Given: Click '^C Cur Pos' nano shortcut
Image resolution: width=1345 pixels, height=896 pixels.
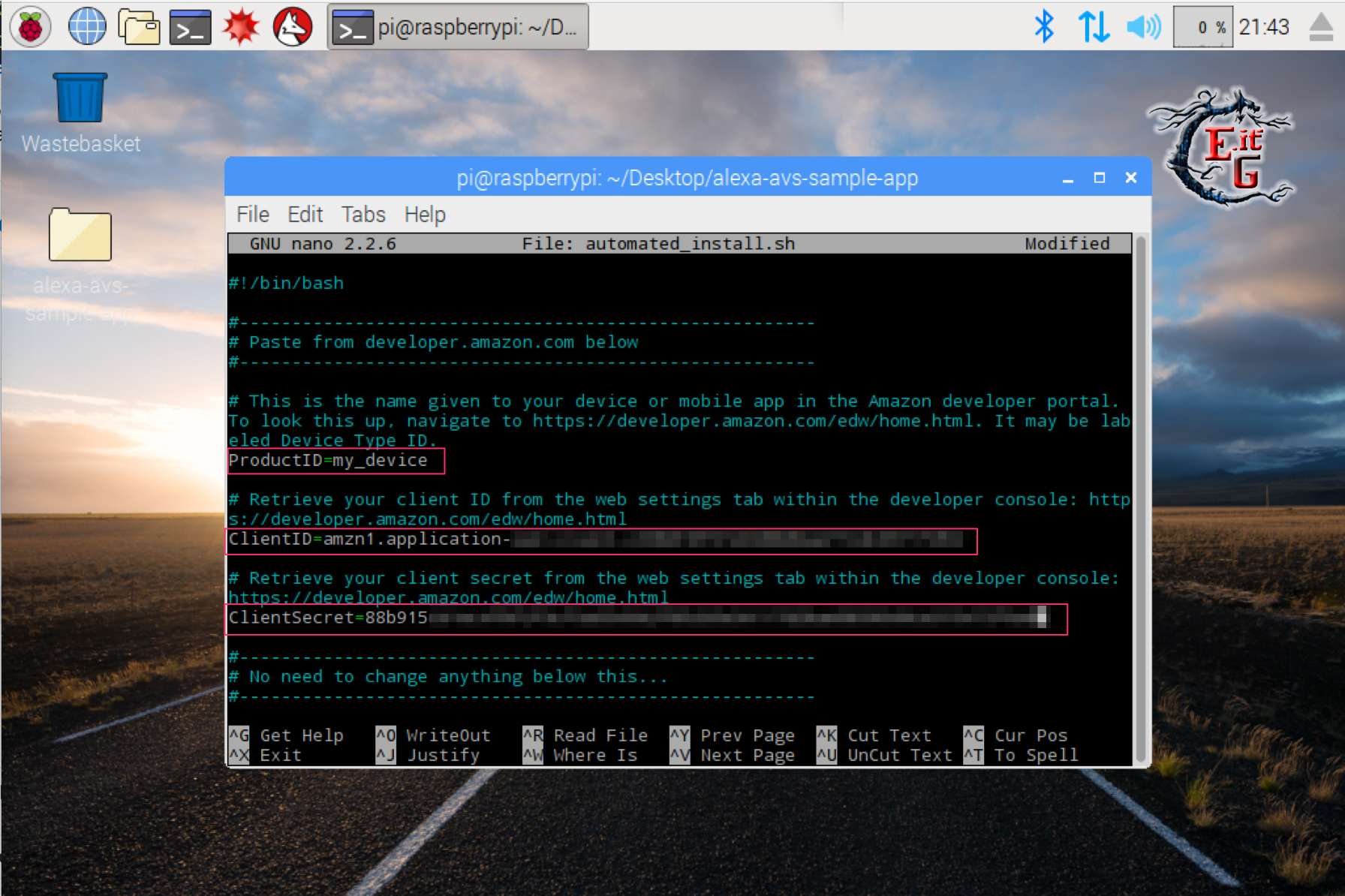Looking at the screenshot, I should [x=1016, y=735].
